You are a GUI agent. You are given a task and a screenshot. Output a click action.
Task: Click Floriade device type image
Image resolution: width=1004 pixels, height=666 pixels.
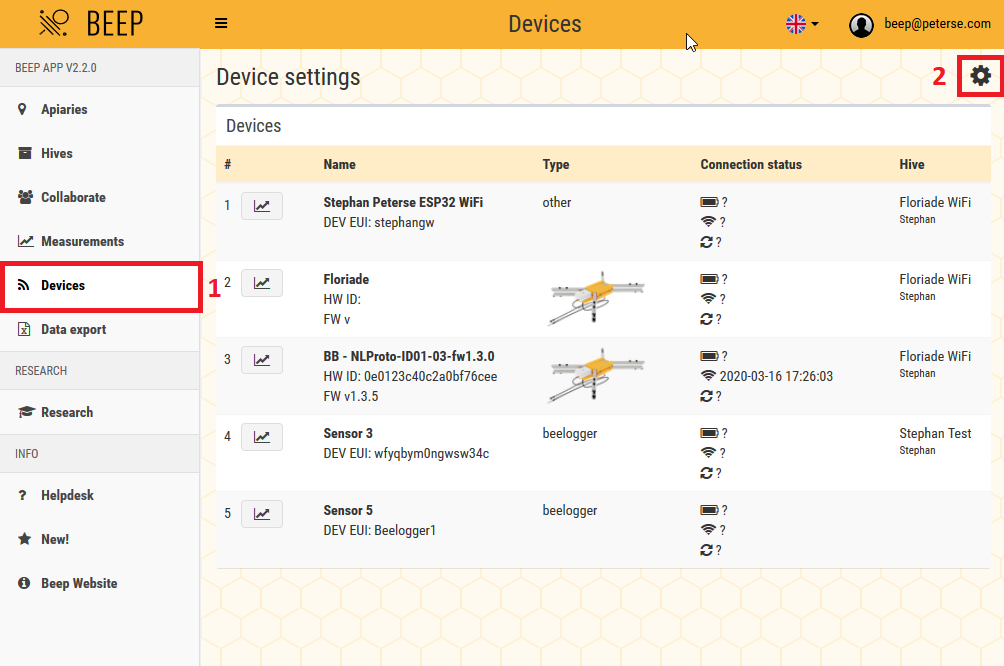596,298
